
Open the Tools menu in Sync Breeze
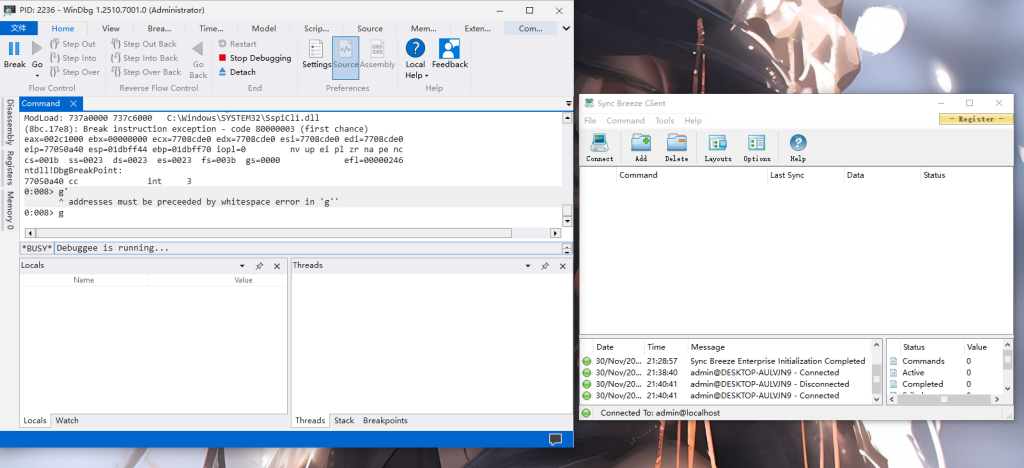[x=664, y=120]
